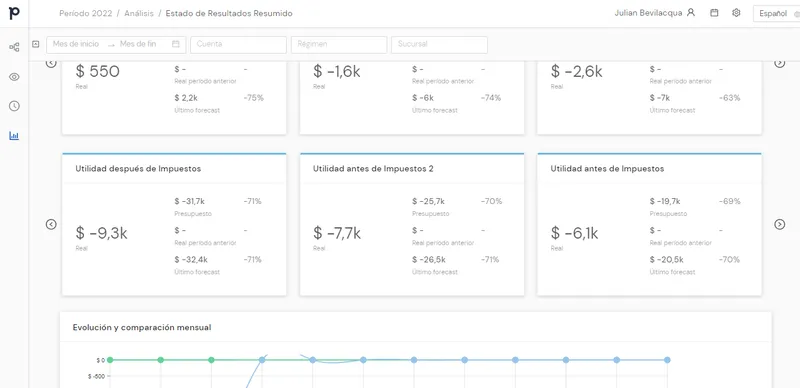Click the $ -20,5k Último forecast value
Screen dimensions: 800x388
click(666, 260)
